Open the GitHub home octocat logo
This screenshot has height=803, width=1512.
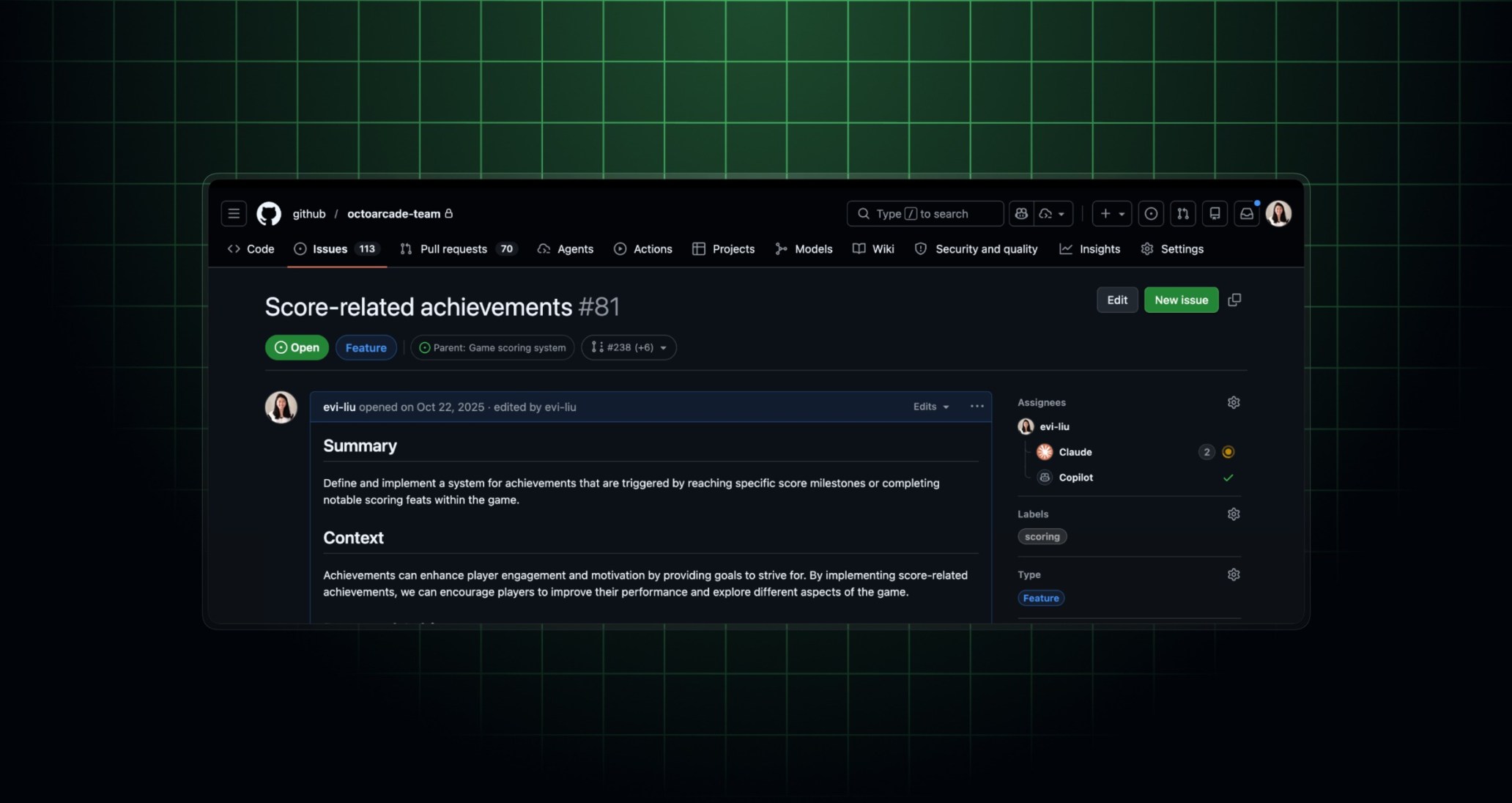tap(268, 213)
